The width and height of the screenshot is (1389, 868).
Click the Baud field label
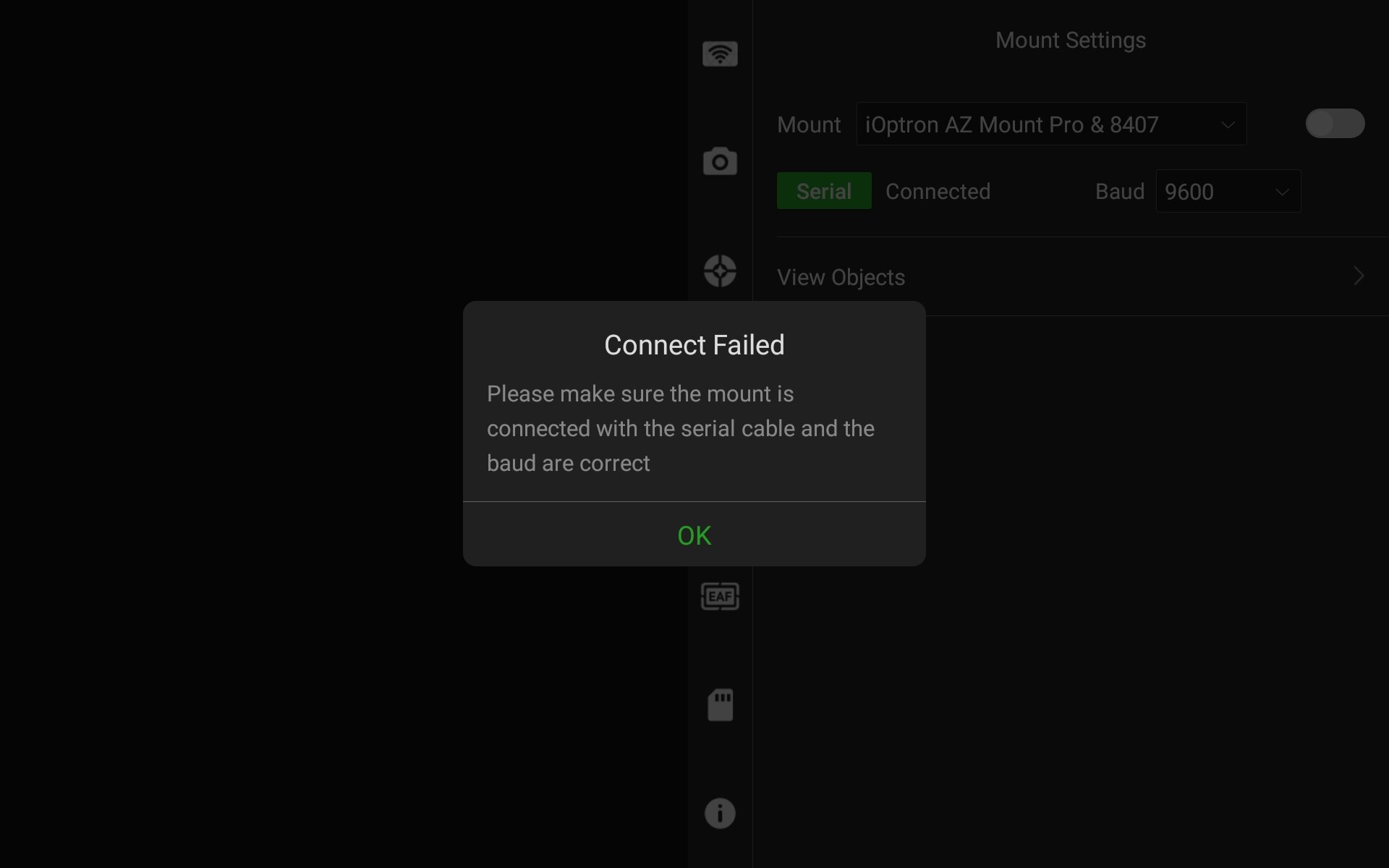tap(1119, 192)
